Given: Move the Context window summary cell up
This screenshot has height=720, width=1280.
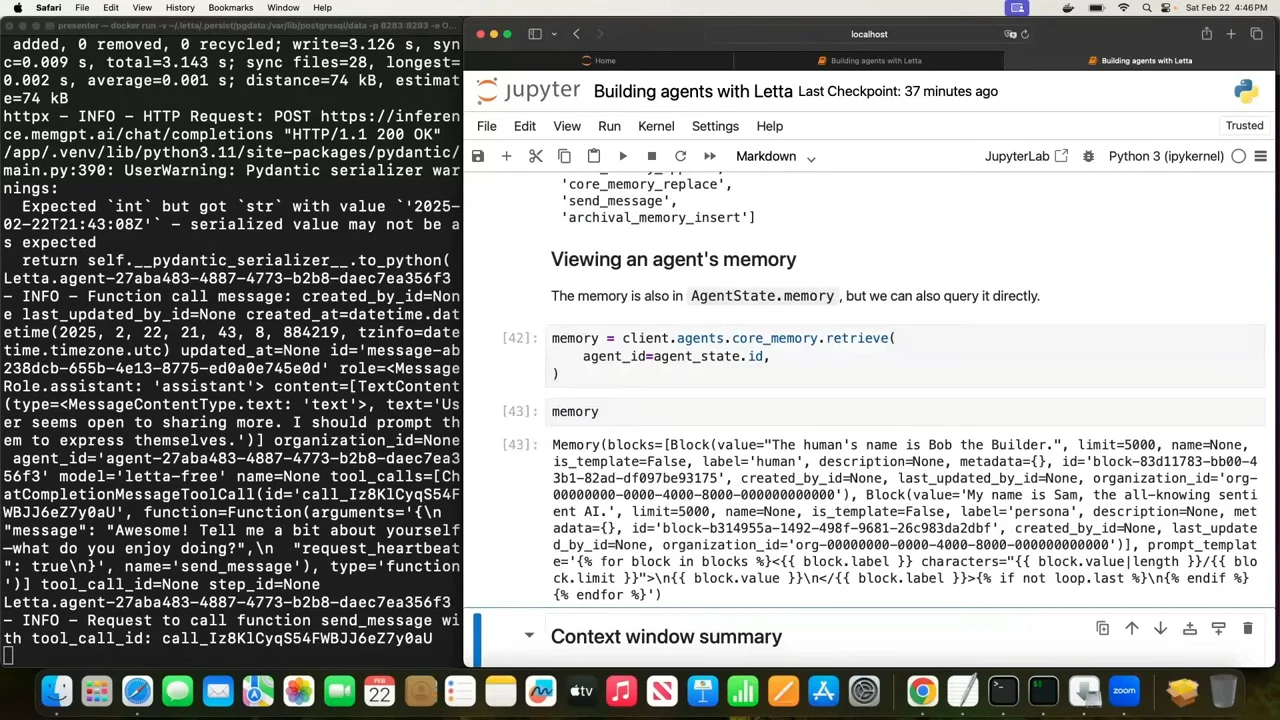Looking at the screenshot, I should [1132, 629].
